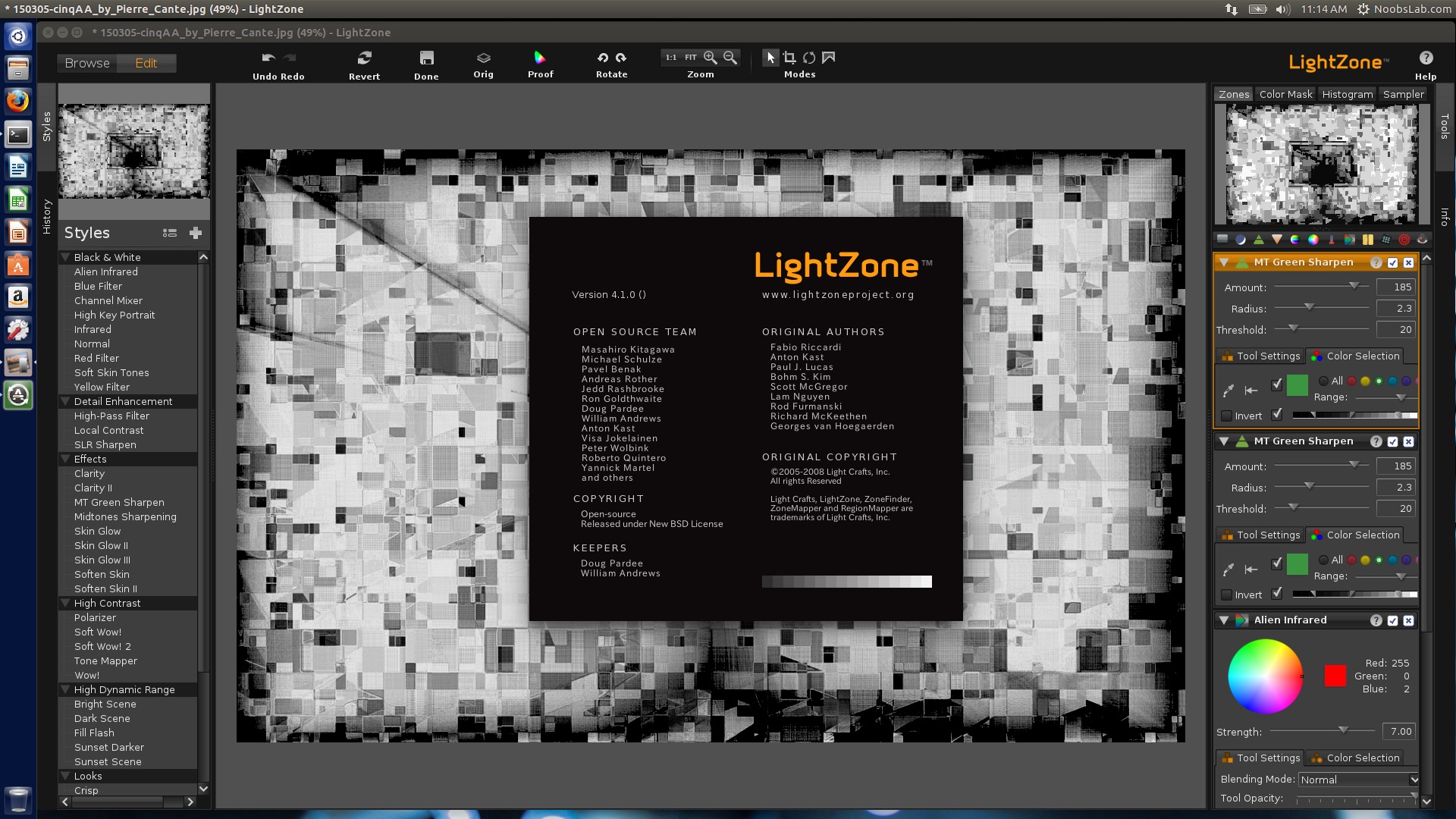The width and height of the screenshot is (1456, 819).
Task: Disable the Alien Infrared tool checkbox
Action: click(1392, 620)
